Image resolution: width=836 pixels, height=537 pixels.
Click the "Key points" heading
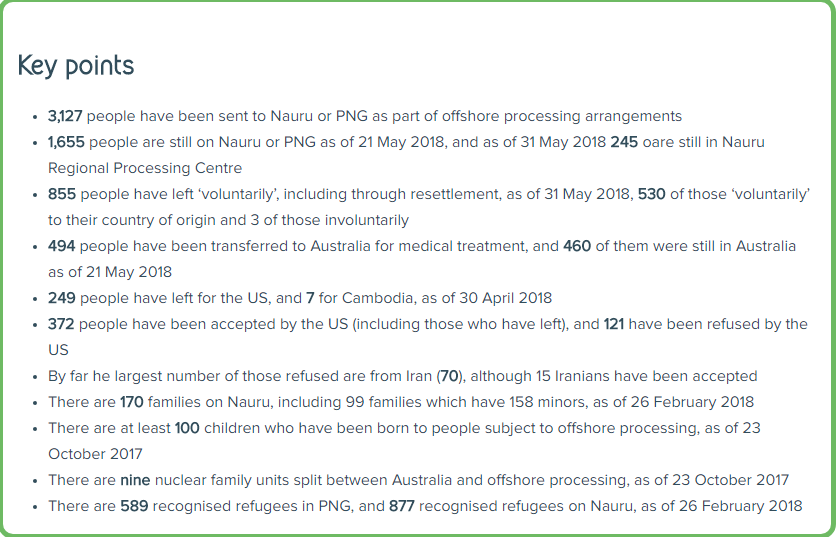point(76,66)
